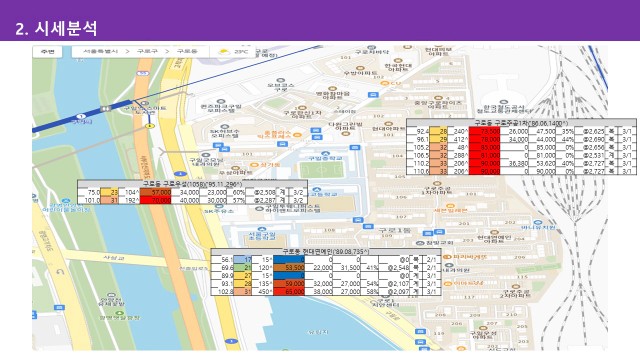The height and width of the screenshot is (360, 640).
Task: Click the slide title 2. 시세분석
Action: point(56,29)
